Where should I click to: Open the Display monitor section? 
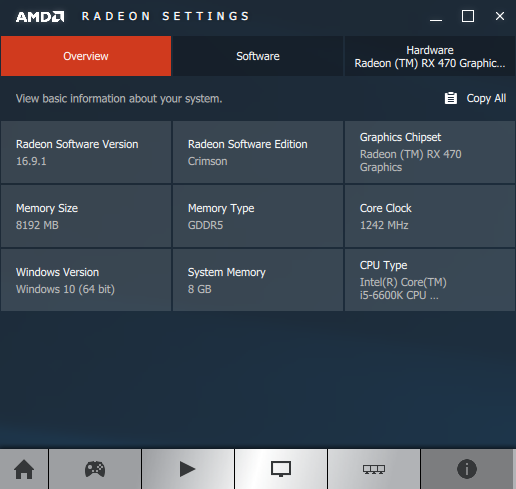pos(281,469)
